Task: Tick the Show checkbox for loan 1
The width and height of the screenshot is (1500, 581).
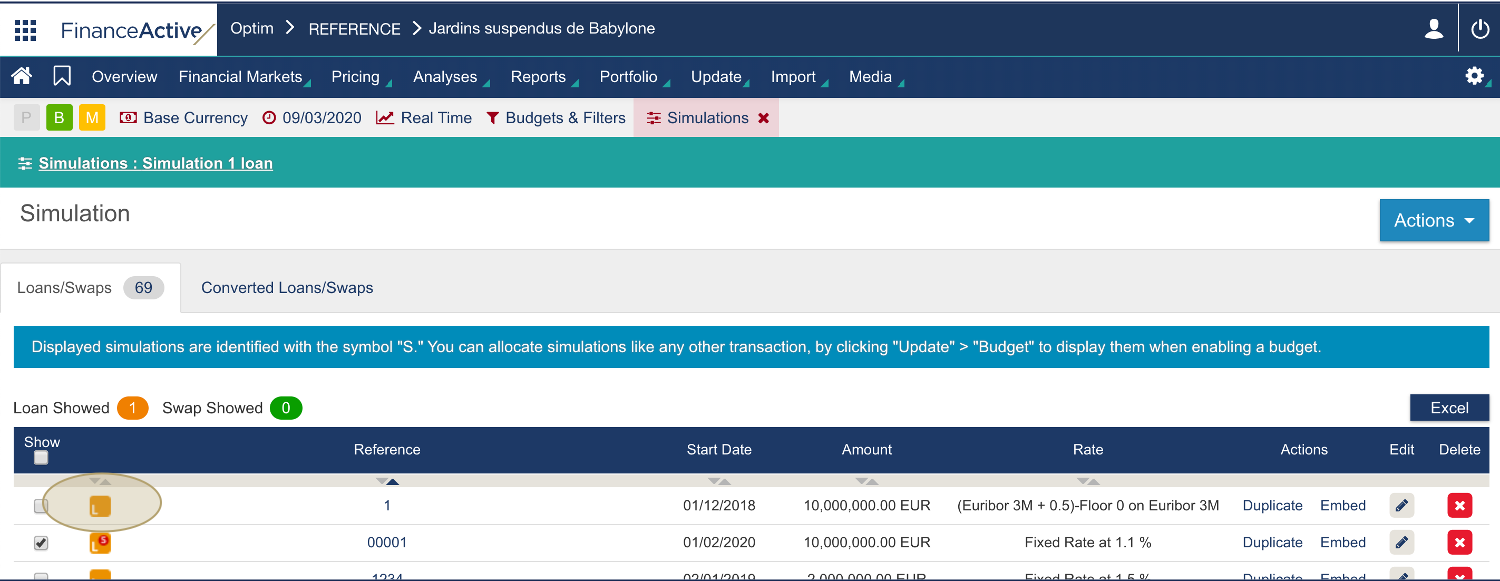Action: click(x=41, y=506)
